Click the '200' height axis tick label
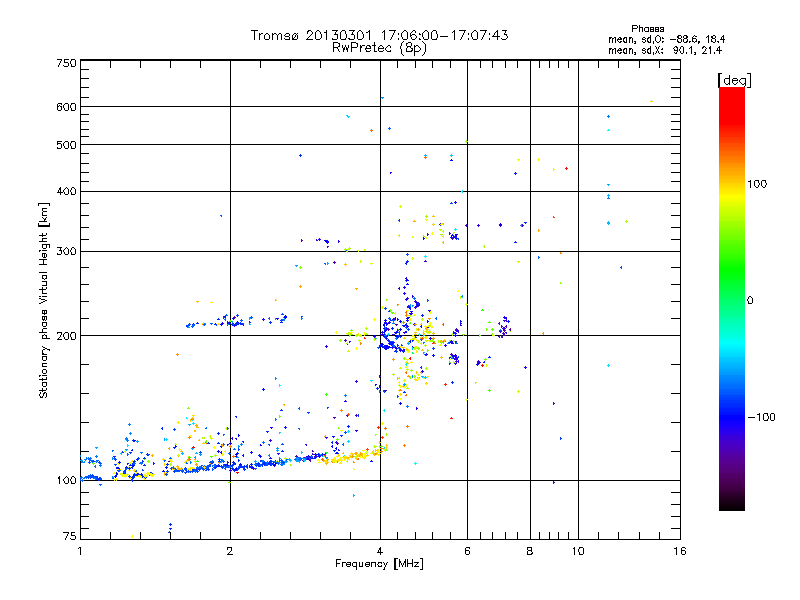800x600 pixels. pos(66,336)
